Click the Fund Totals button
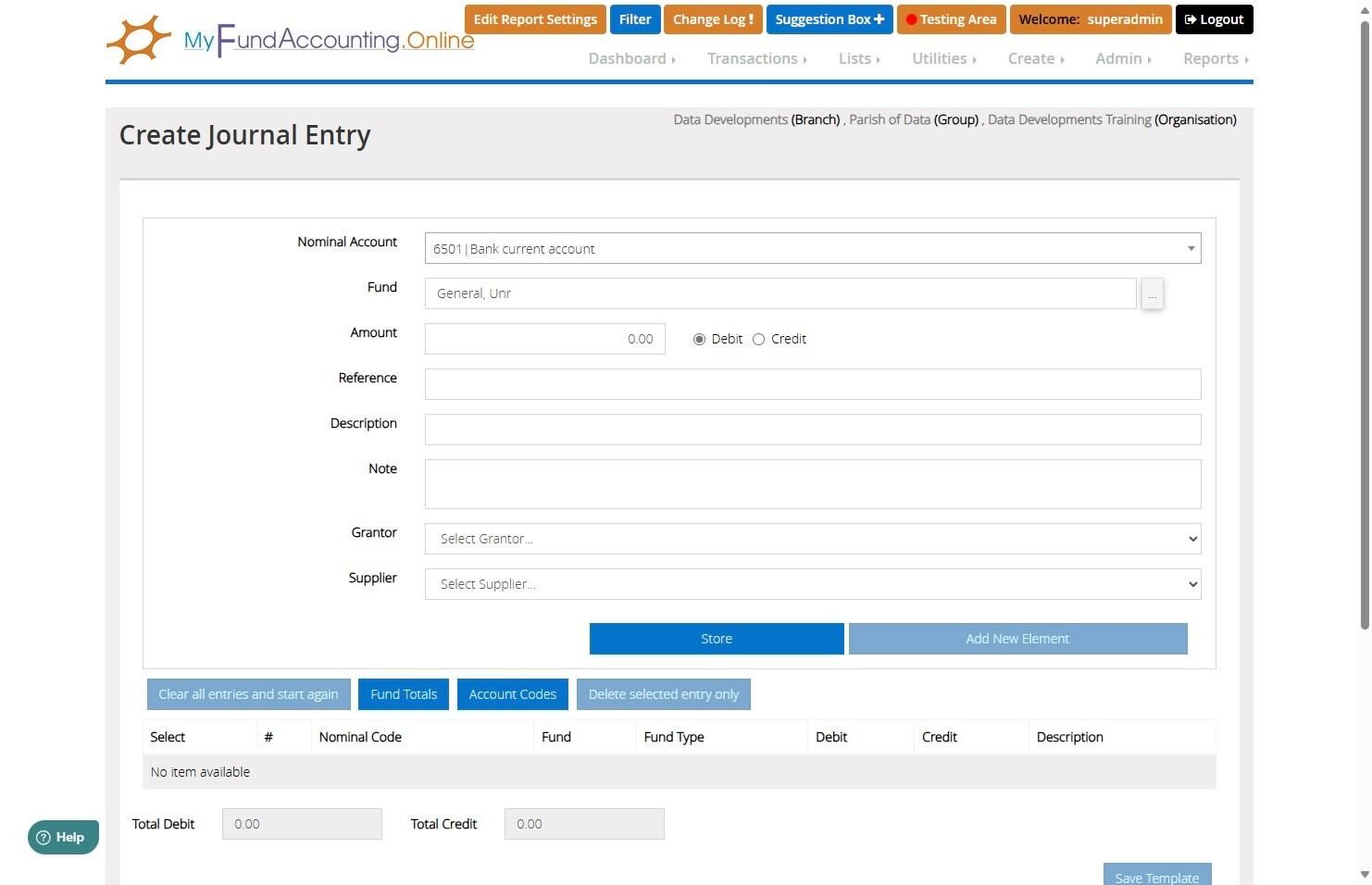This screenshot has width=1372, height=885. point(404,694)
